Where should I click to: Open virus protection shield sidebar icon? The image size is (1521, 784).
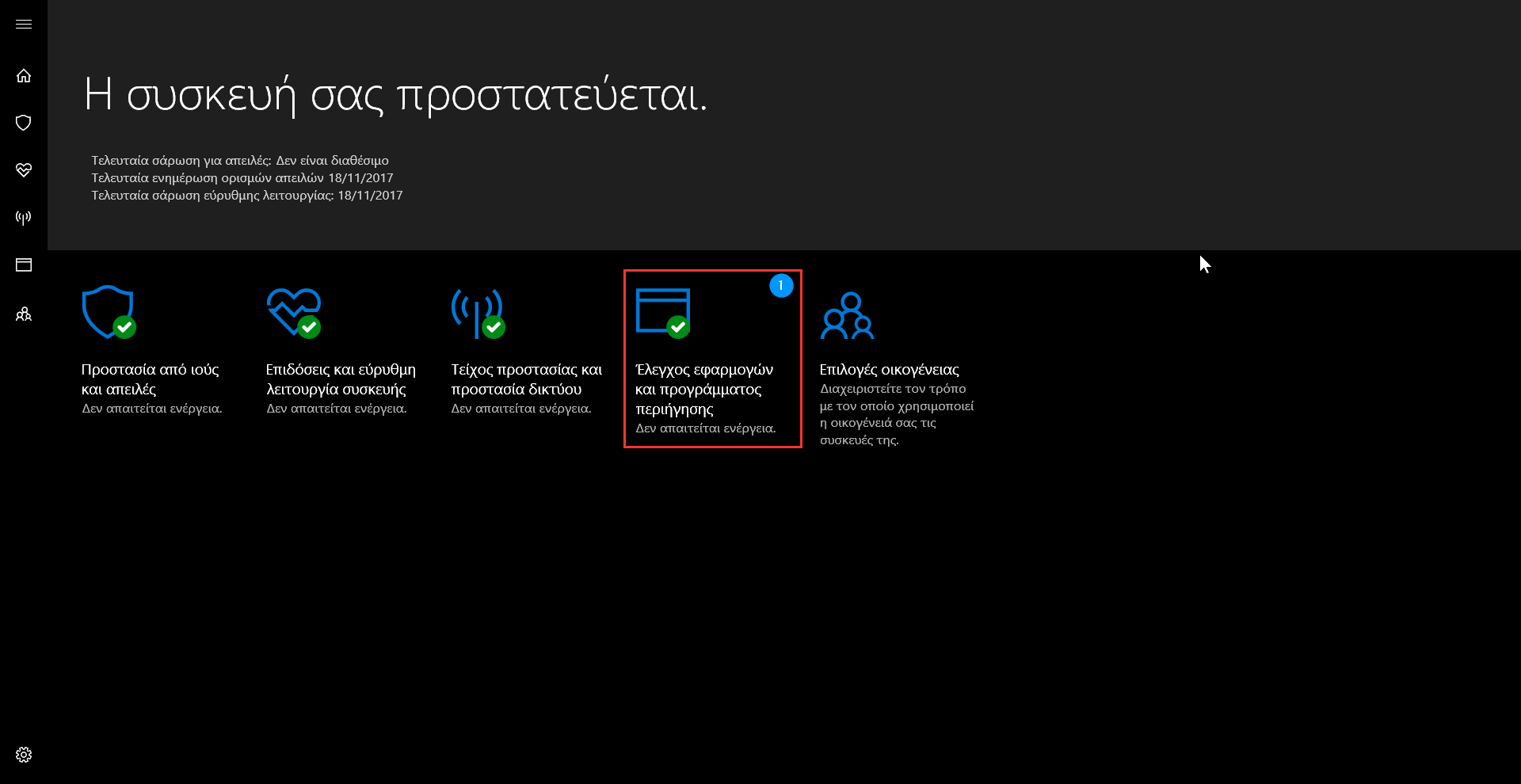point(24,123)
